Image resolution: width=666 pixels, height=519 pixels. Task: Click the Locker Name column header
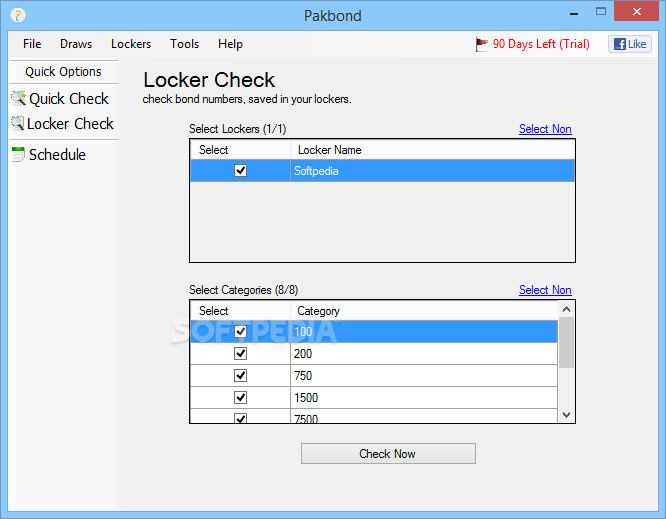[x=432, y=150]
